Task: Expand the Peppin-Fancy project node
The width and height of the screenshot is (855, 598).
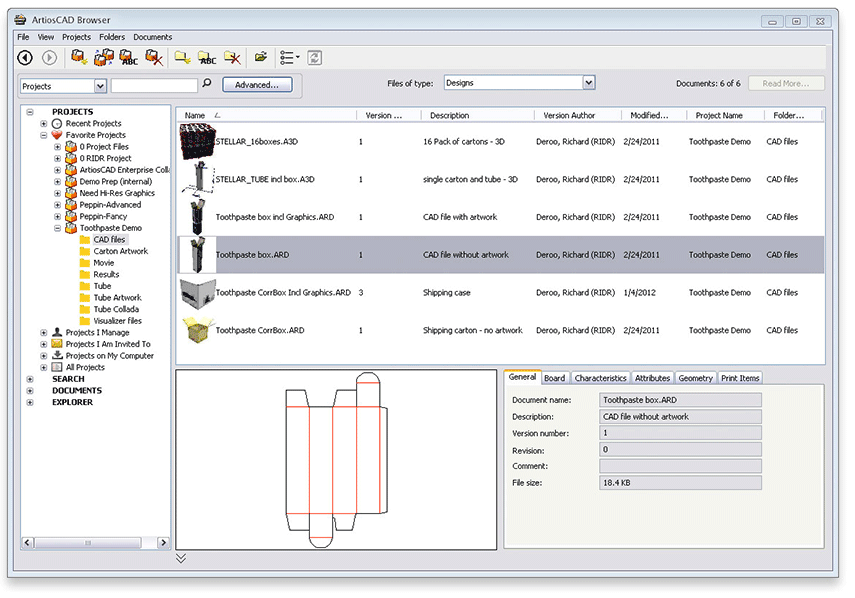Action: click(57, 216)
